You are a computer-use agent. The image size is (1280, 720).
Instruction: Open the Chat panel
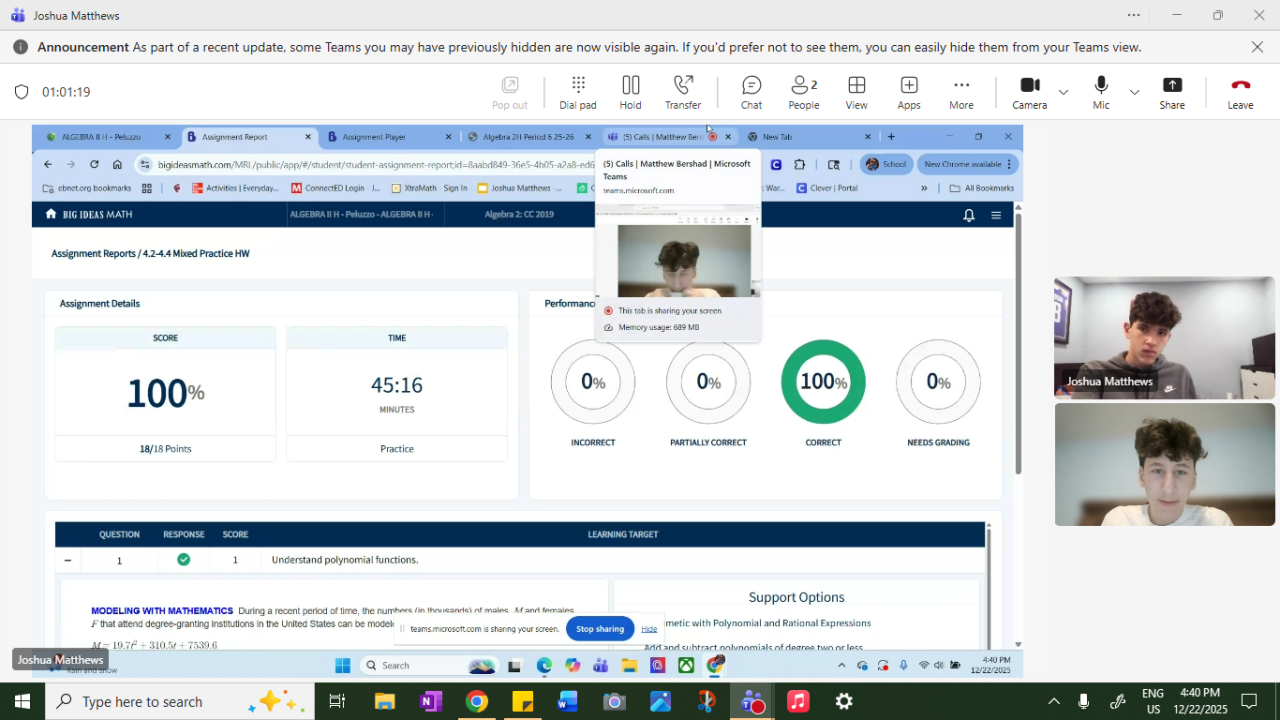click(751, 91)
